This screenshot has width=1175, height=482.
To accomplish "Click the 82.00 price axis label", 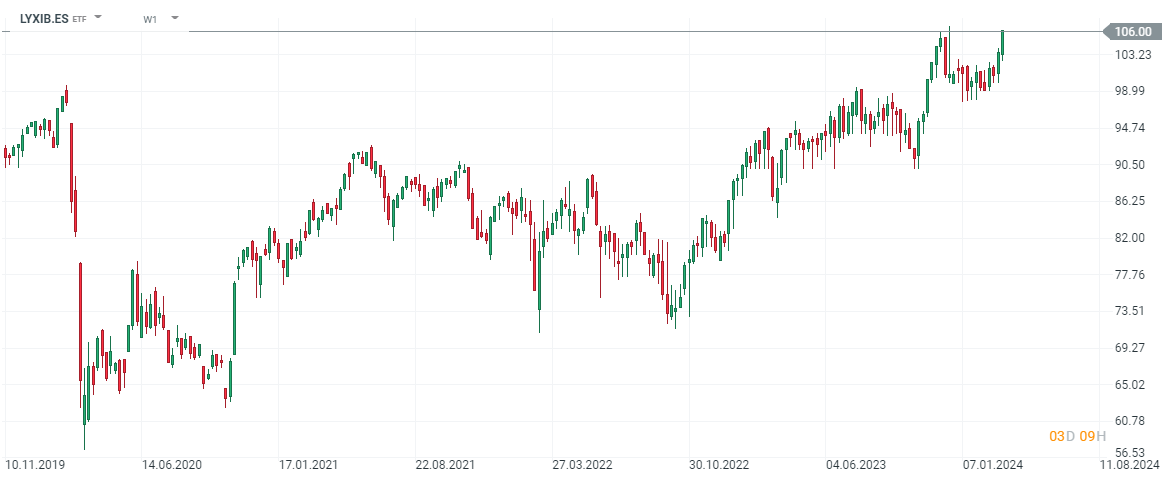I will [1132, 238].
